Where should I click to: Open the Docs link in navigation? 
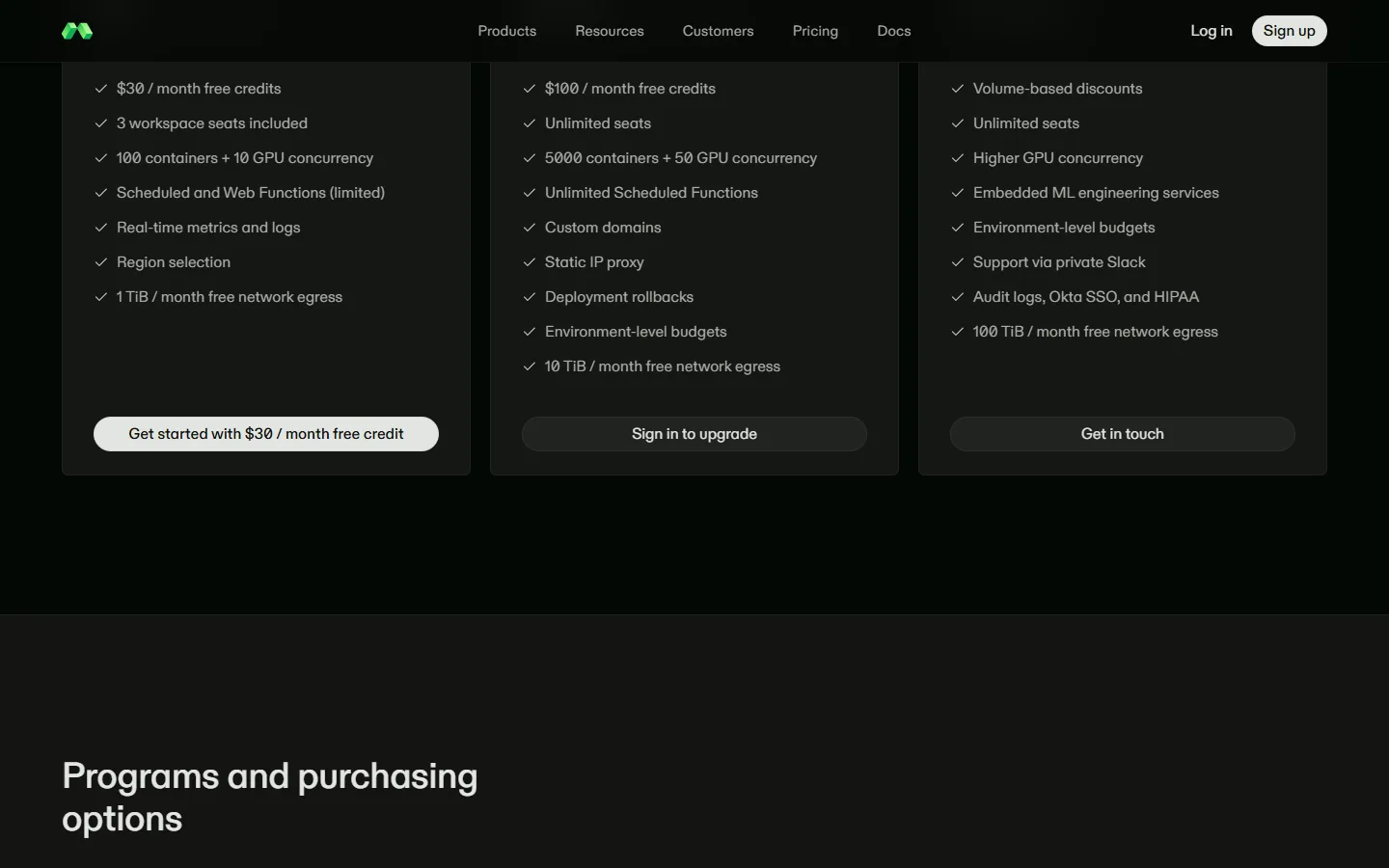894,31
